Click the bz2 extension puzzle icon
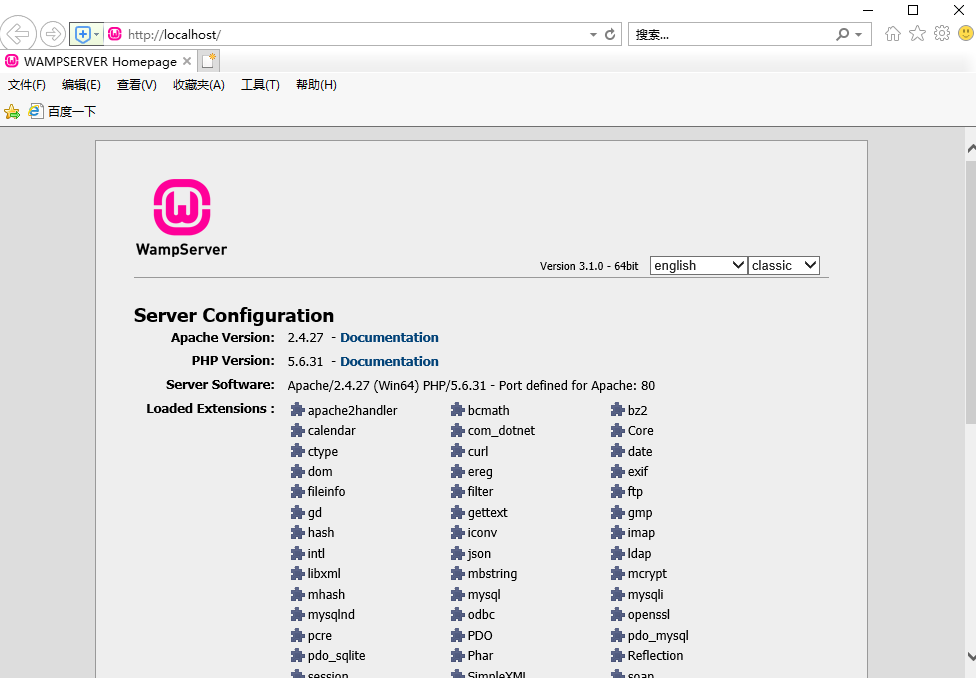The height and width of the screenshot is (679, 976). 617,410
